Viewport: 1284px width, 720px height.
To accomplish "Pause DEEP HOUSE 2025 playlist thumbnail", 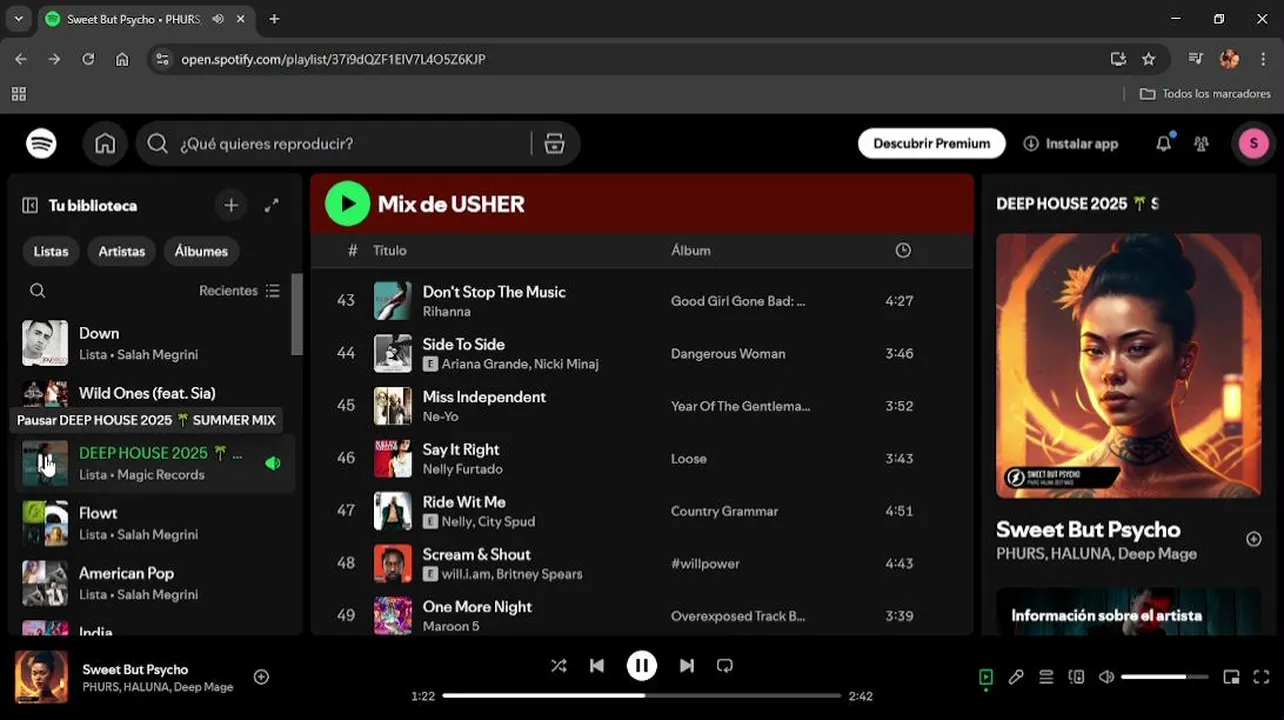I will 45,463.
